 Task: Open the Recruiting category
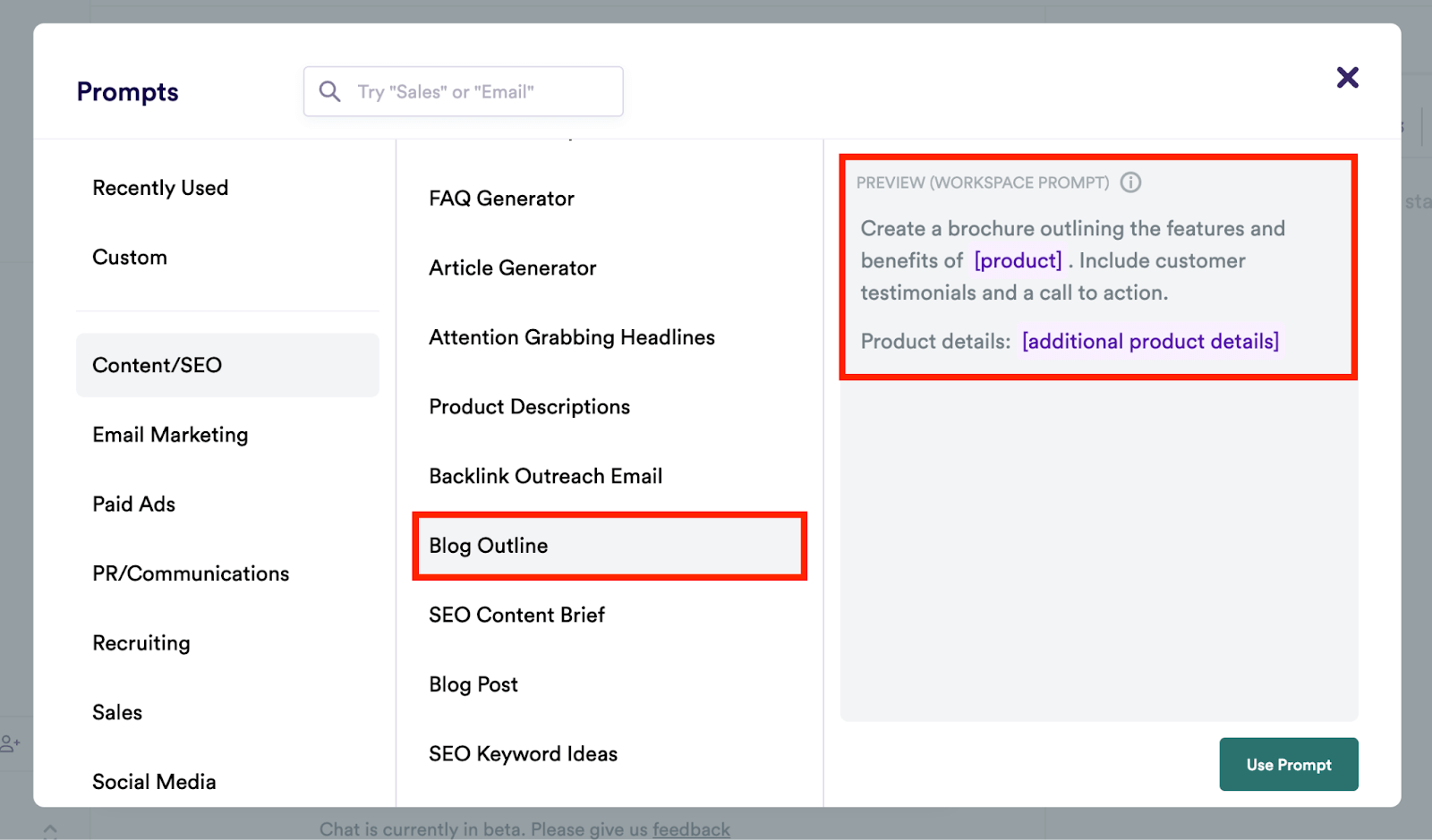pos(141,643)
